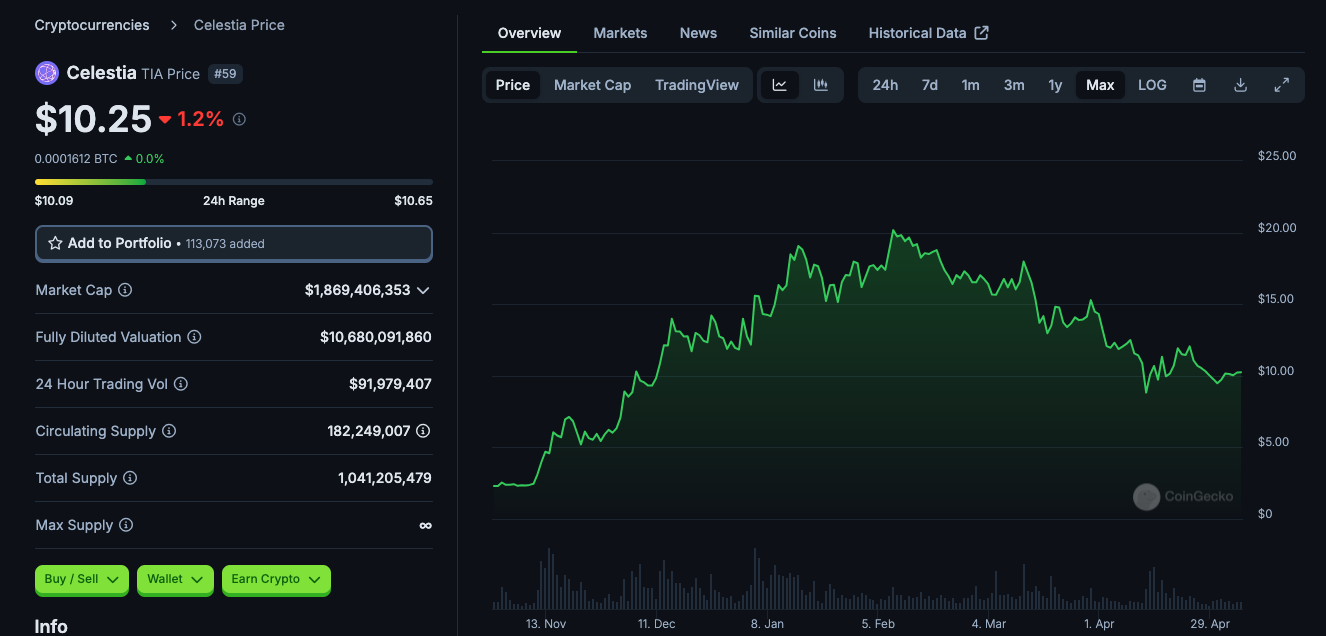Open the Wallet dropdown

(175, 579)
